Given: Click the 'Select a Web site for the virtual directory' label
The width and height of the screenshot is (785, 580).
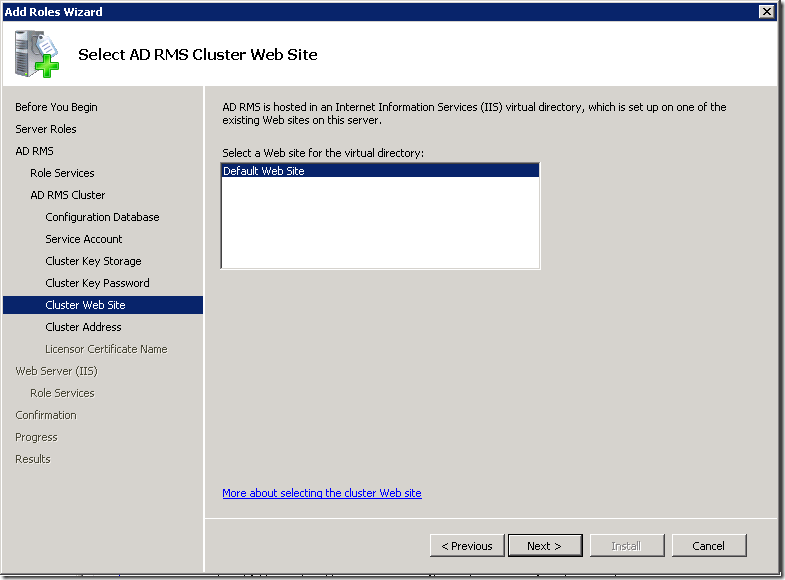Looking at the screenshot, I should 323,153.
